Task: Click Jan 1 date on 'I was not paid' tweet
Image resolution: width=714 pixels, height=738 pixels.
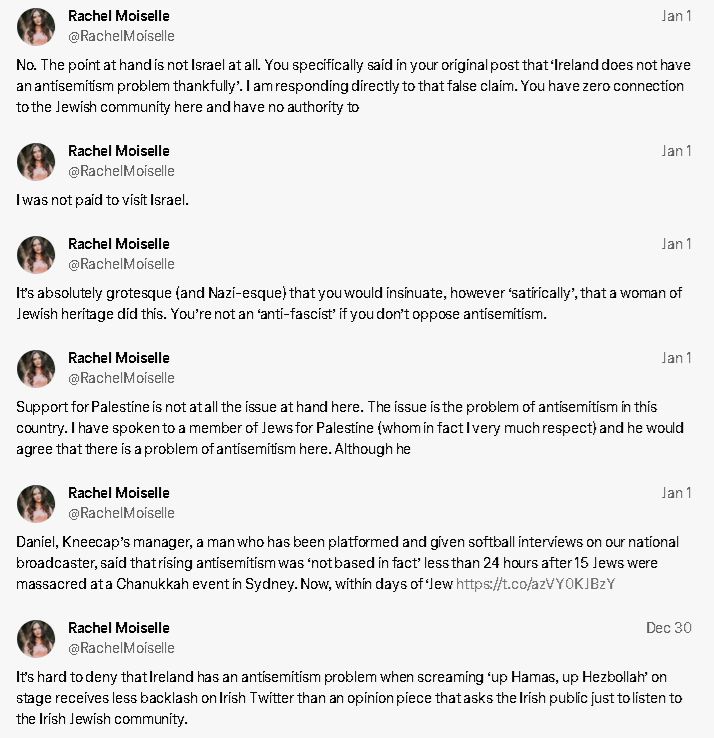Action: [x=676, y=151]
